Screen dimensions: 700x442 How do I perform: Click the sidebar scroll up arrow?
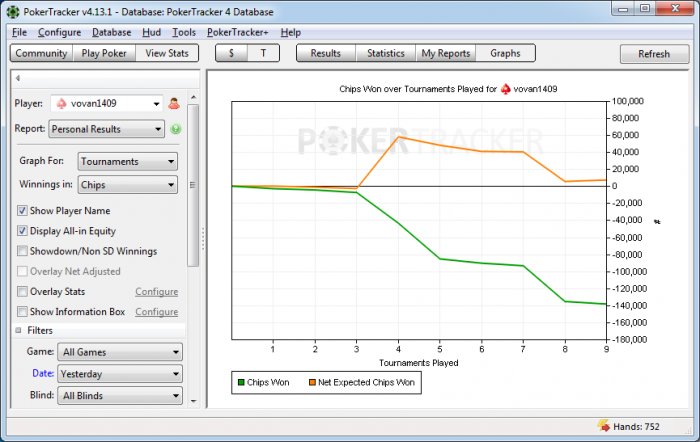pos(193,97)
